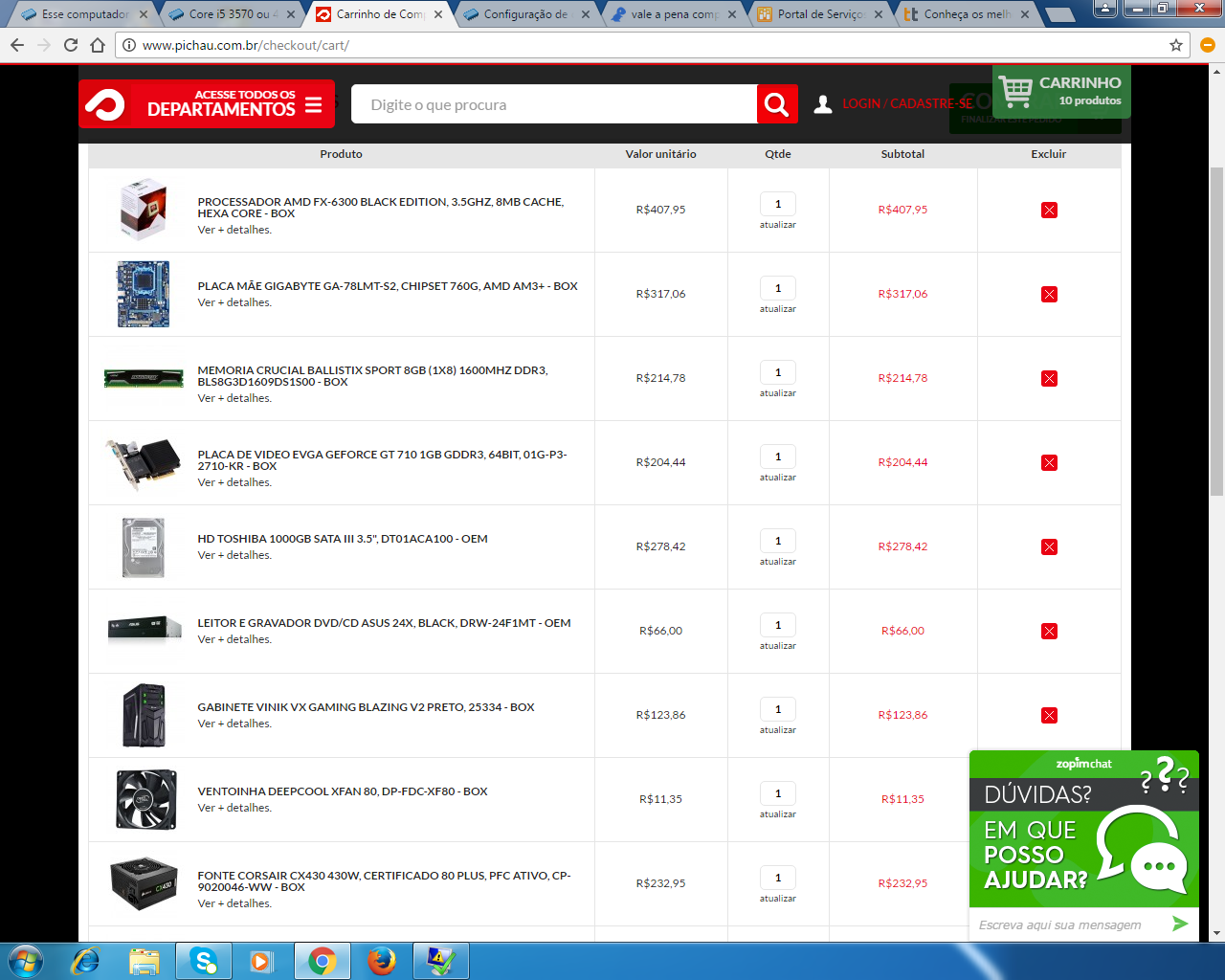
Task: Open the departments hamburger menu icon
Action: click(x=313, y=104)
